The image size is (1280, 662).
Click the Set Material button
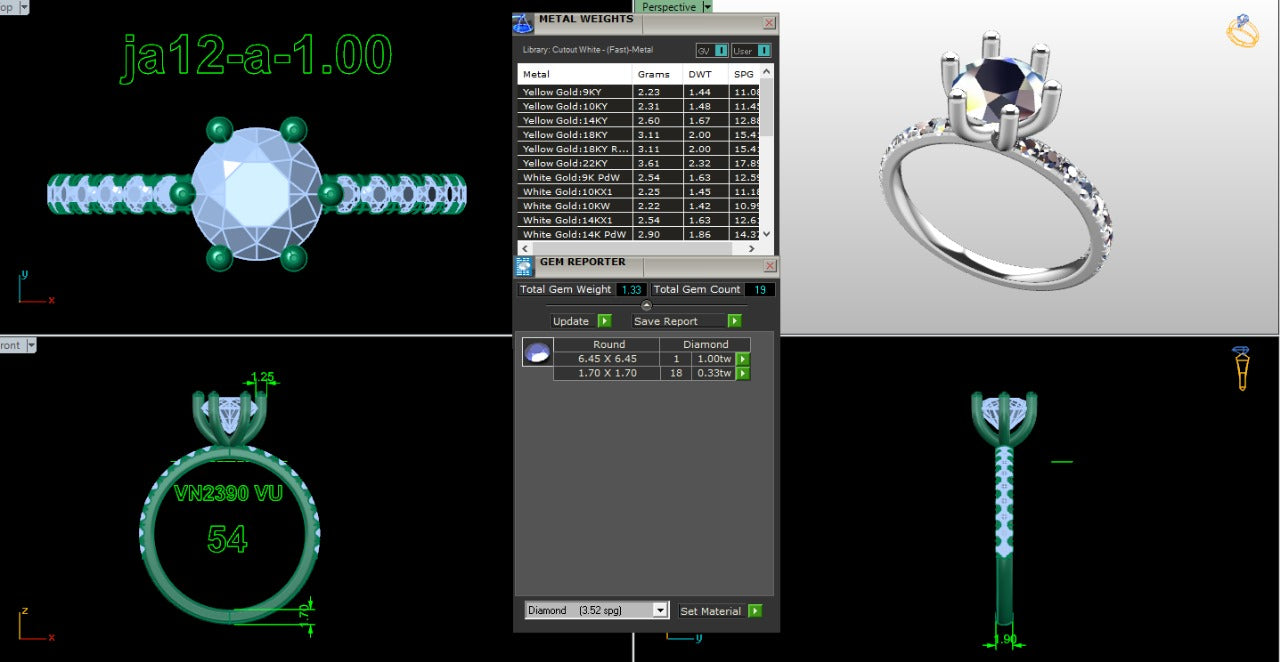pos(711,611)
